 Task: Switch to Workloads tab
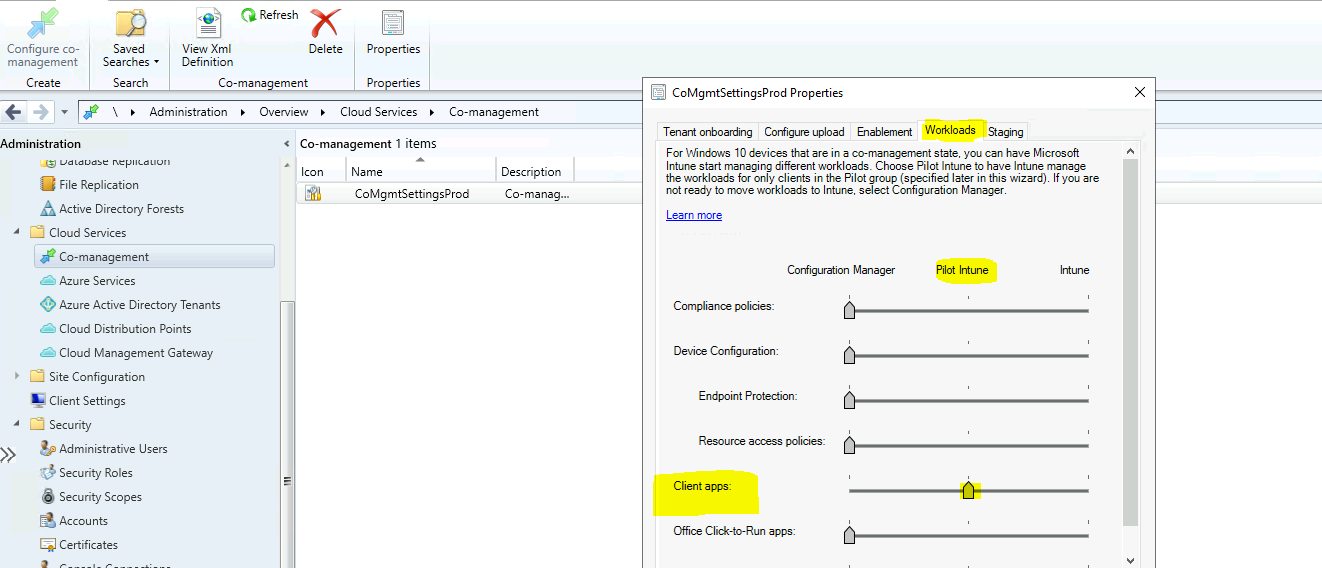pyautogui.click(x=950, y=130)
